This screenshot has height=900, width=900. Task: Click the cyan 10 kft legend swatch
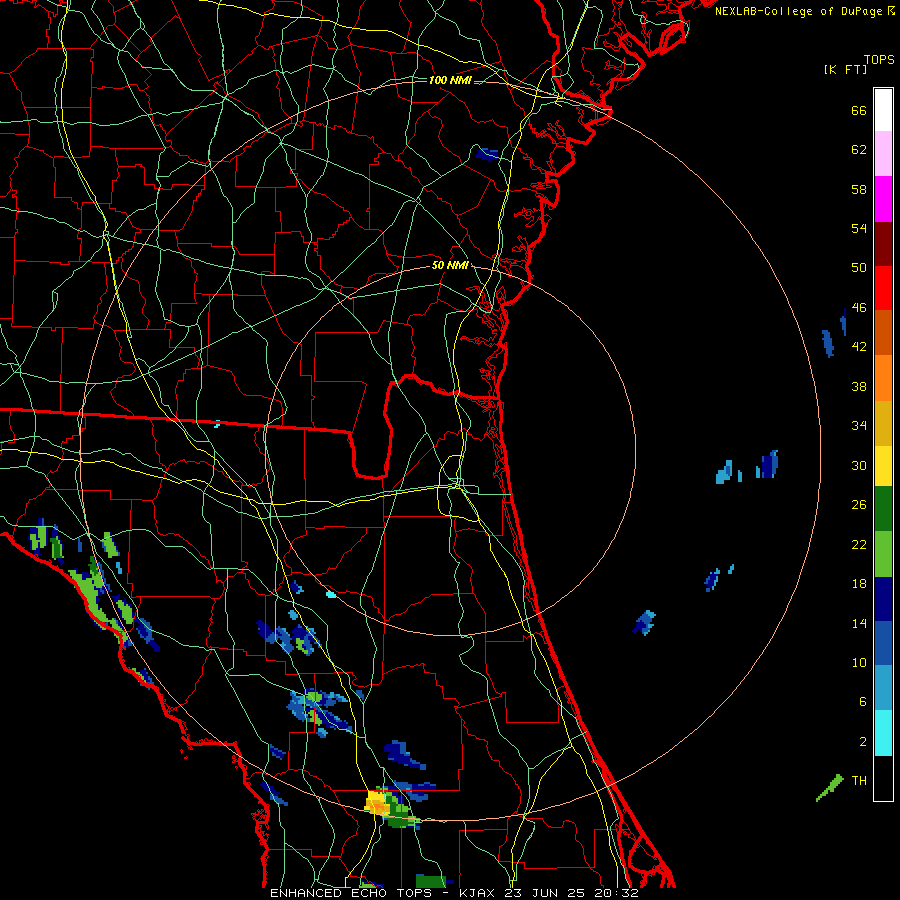tap(883, 733)
